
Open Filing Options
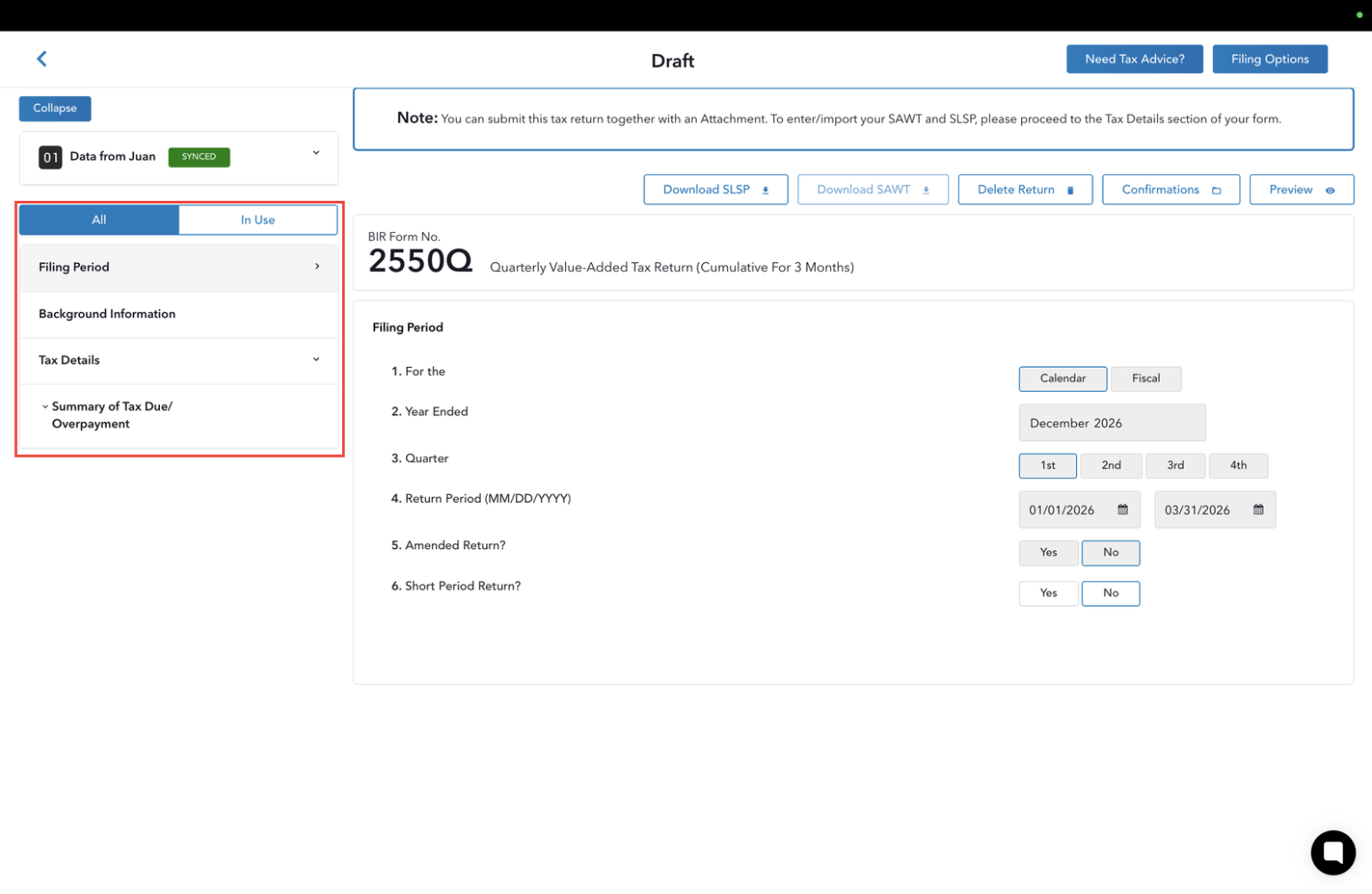[1270, 59]
